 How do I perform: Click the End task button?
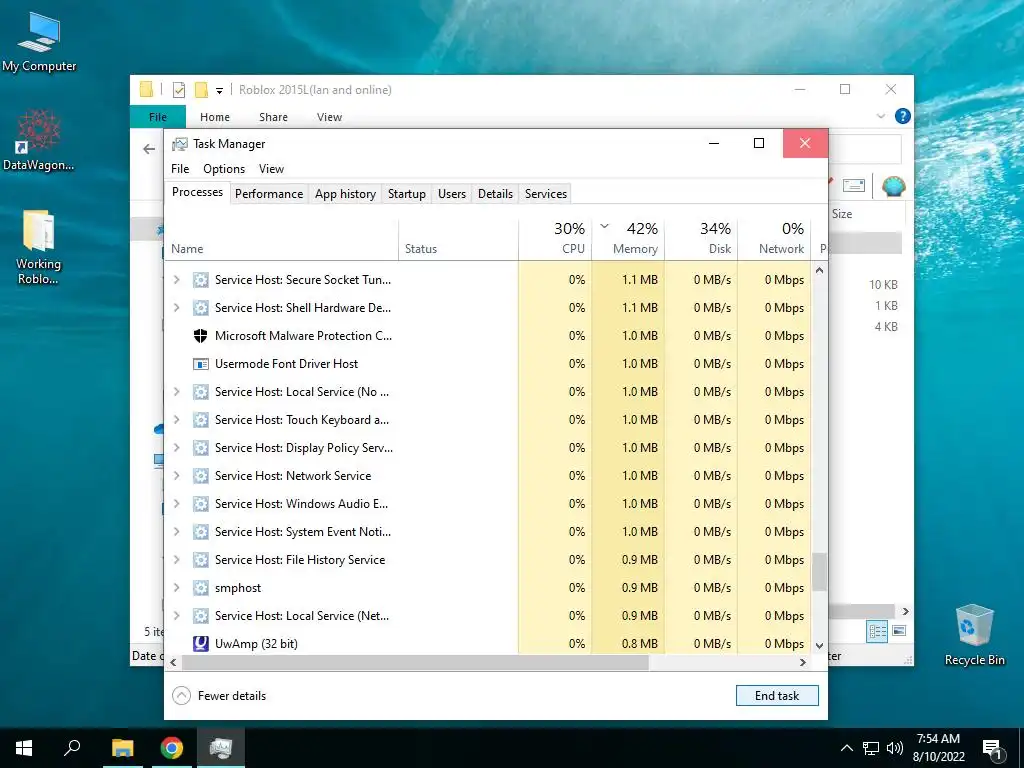click(x=777, y=696)
